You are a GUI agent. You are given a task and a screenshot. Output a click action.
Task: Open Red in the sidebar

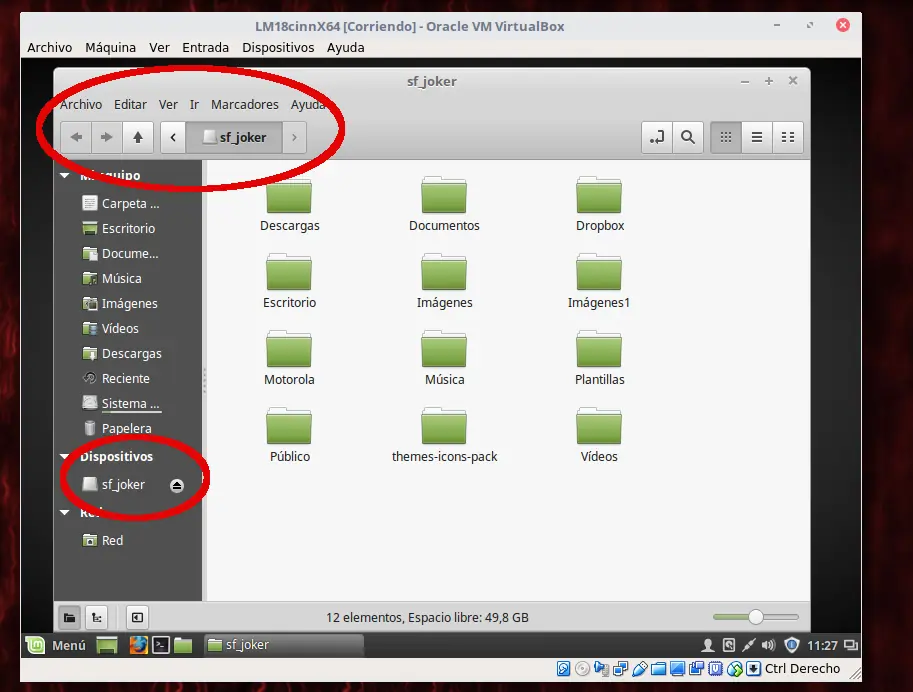click(x=103, y=541)
